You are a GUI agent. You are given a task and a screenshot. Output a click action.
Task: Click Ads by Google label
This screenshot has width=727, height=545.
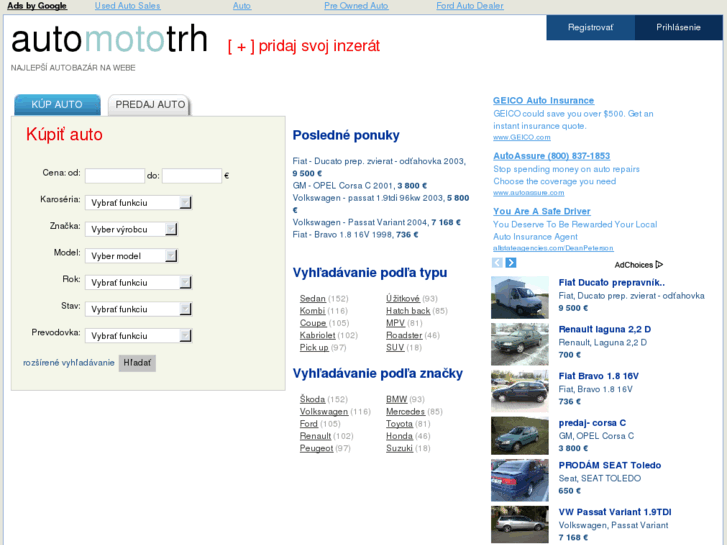(37, 6)
